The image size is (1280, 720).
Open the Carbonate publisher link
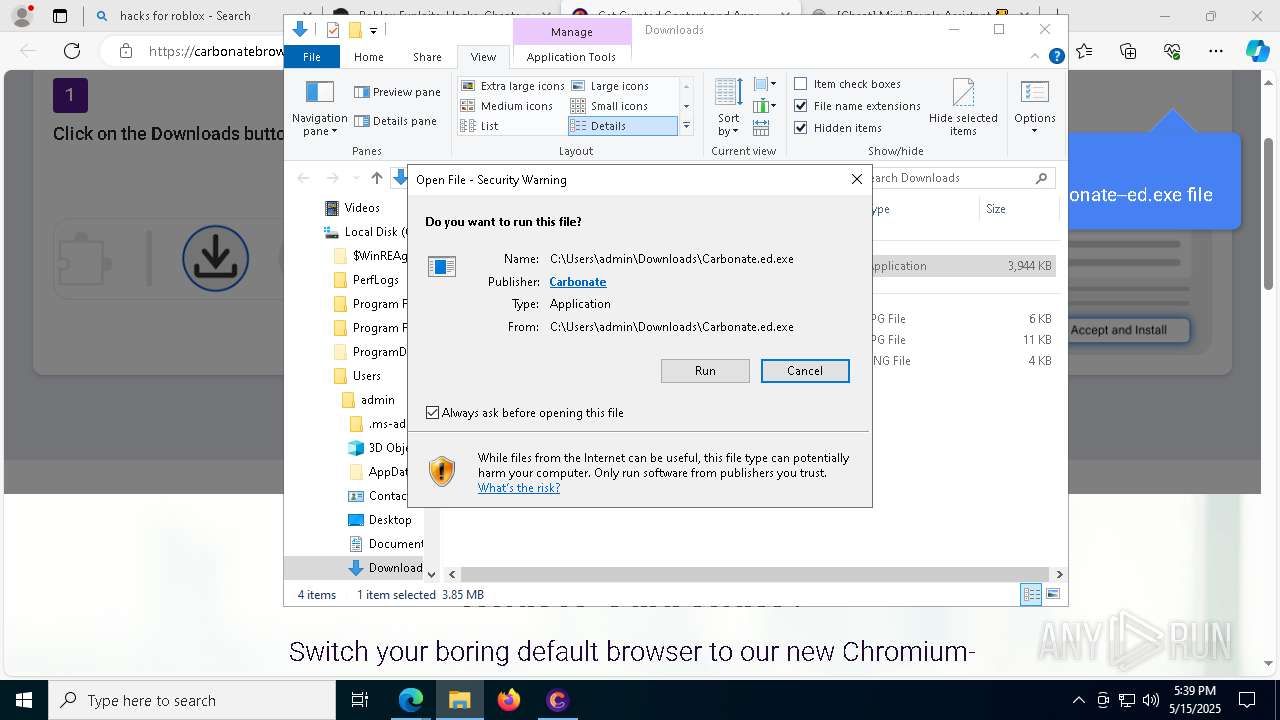click(x=578, y=282)
